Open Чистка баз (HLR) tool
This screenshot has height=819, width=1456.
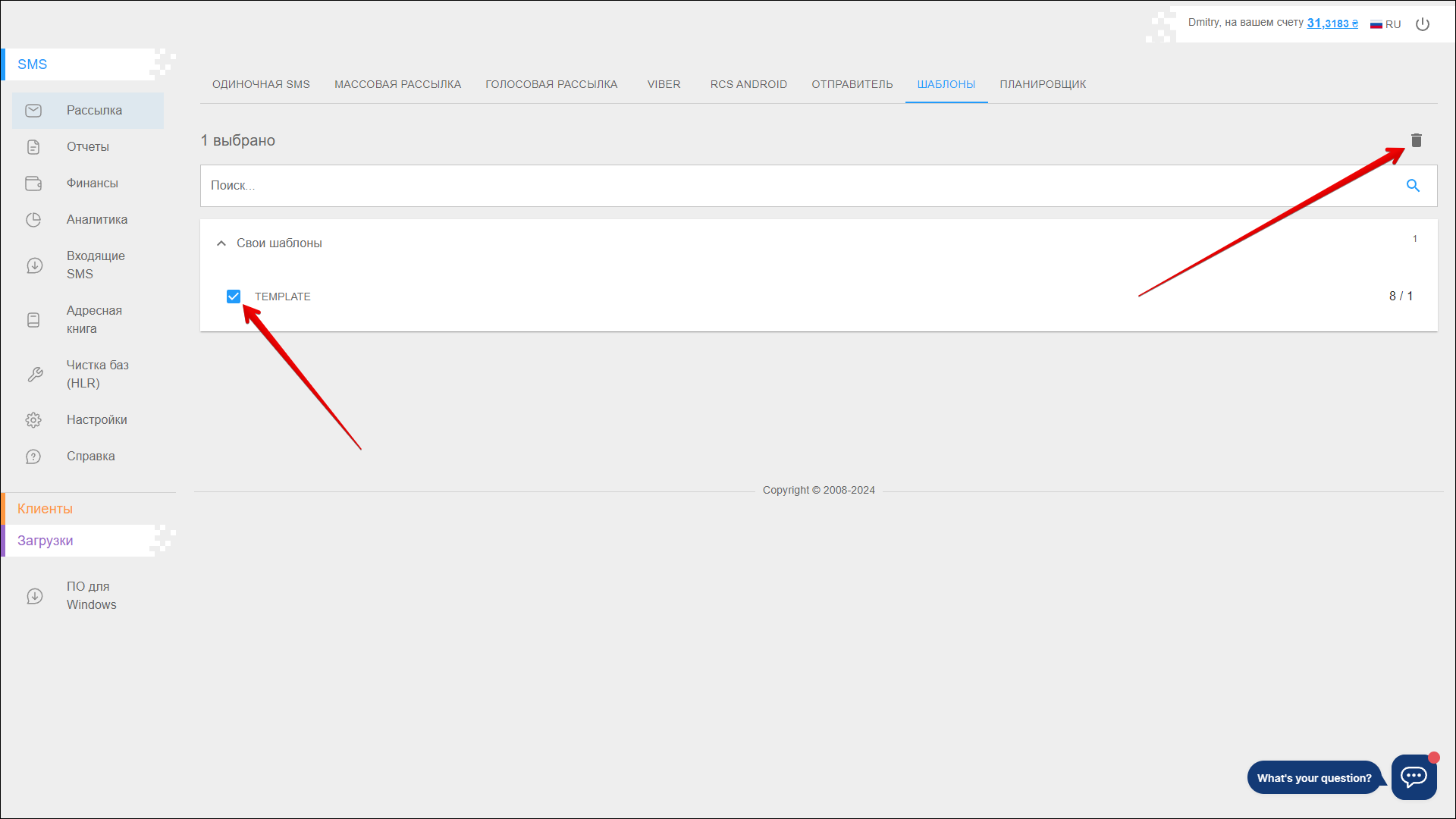pos(96,375)
